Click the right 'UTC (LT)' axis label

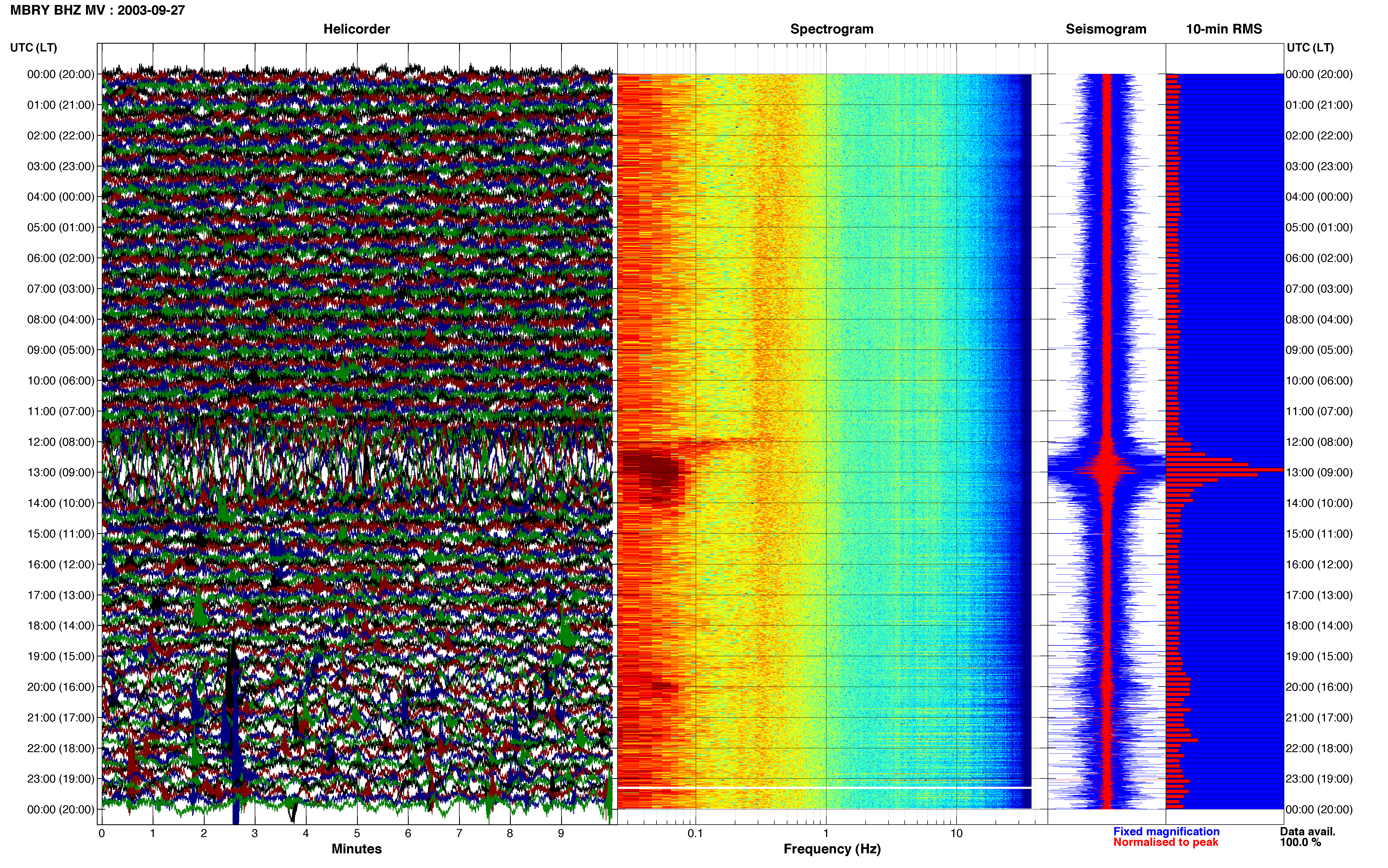click(x=1310, y=48)
